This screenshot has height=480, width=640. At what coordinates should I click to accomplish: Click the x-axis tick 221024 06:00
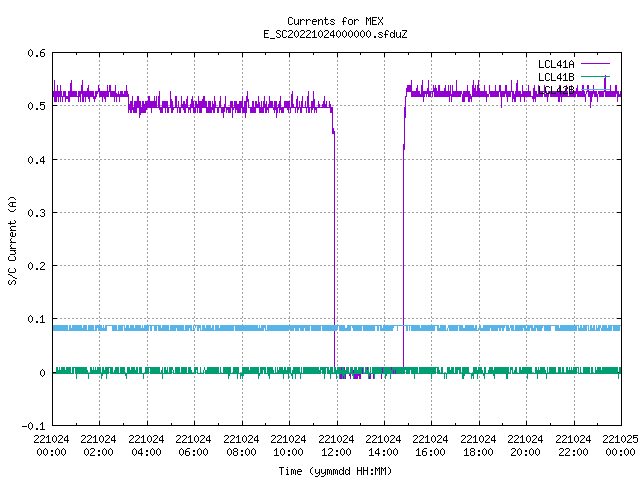coord(193,445)
